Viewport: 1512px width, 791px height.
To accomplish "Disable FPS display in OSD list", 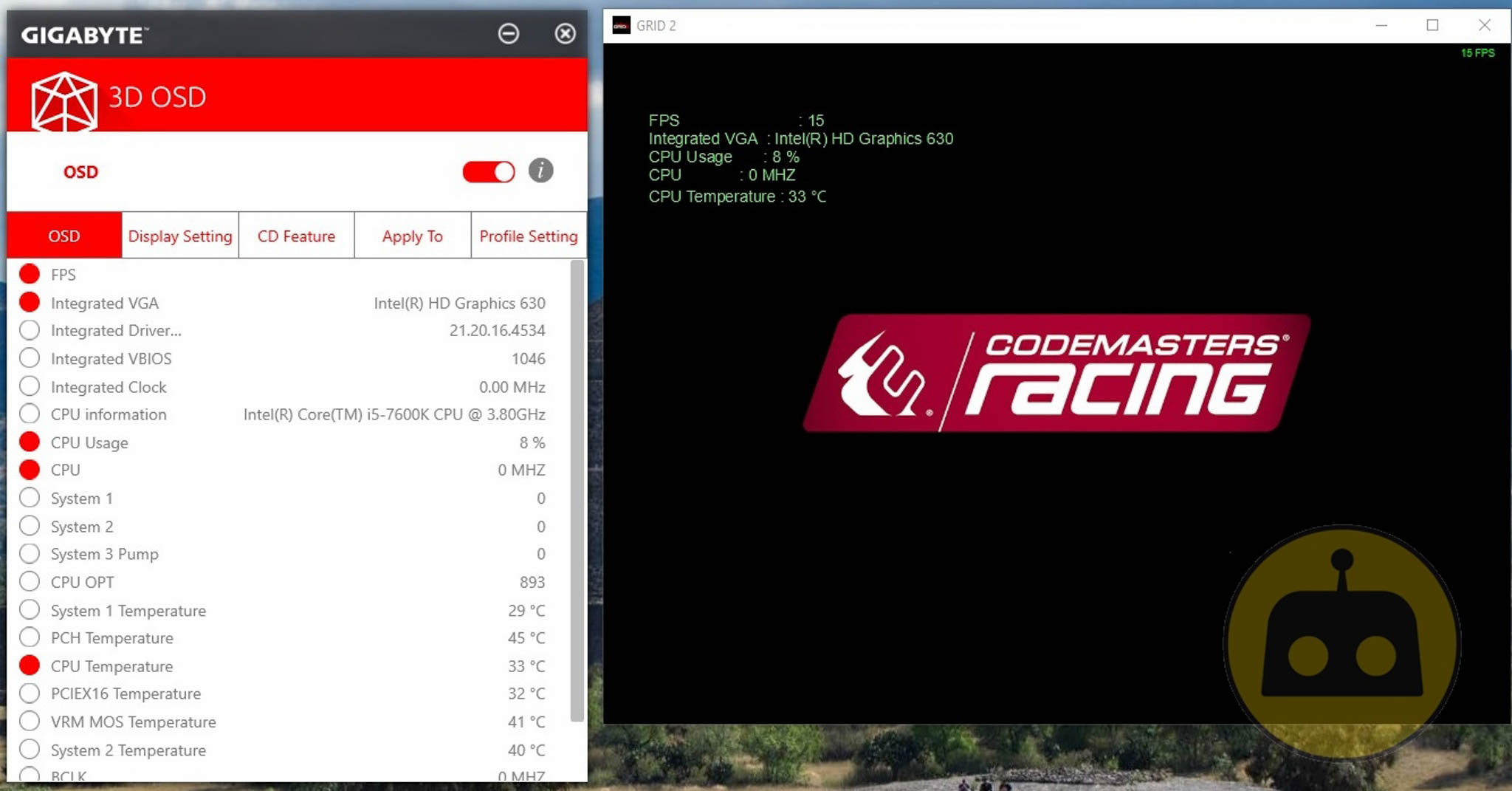I will click(30, 274).
